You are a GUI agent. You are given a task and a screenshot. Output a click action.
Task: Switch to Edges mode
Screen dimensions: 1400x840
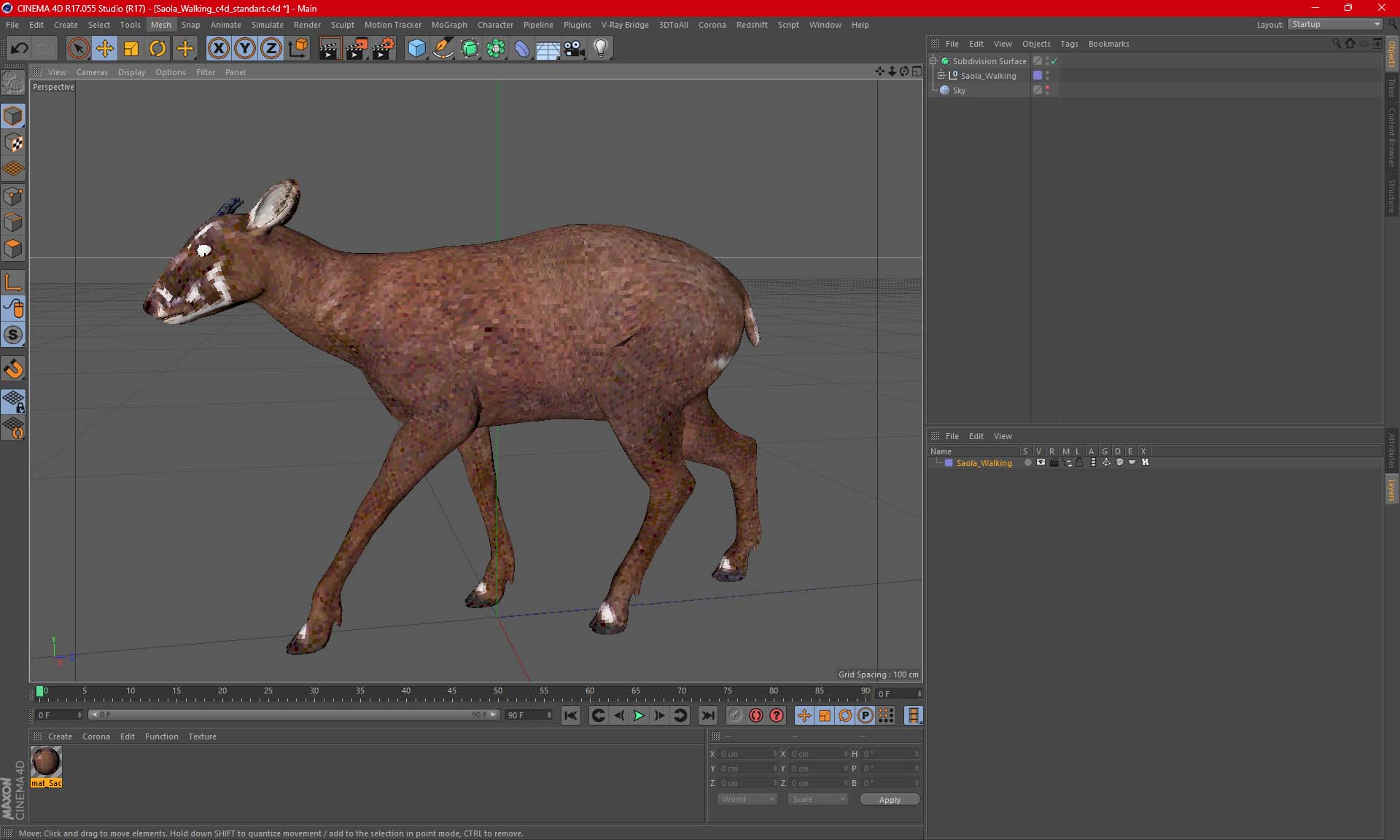tap(13, 222)
